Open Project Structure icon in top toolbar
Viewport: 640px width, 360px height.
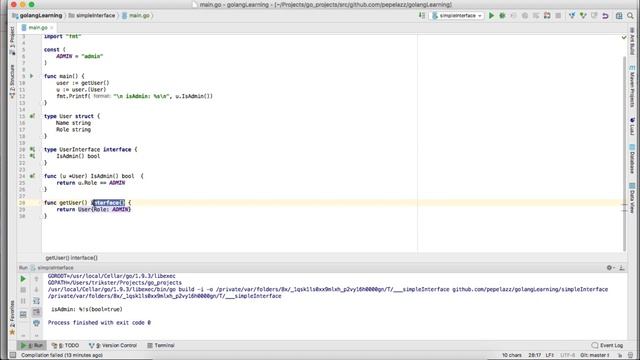(x=619, y=16)
